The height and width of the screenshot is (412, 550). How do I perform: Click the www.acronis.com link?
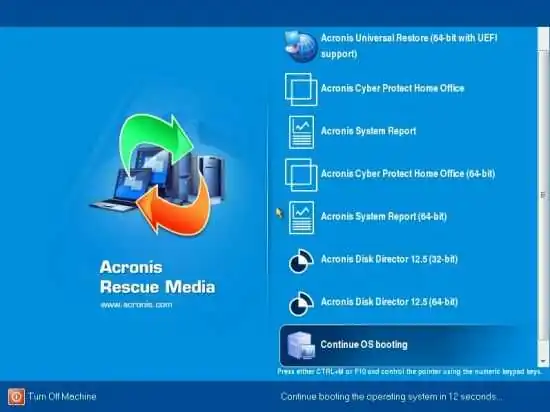tap(136, 305)
